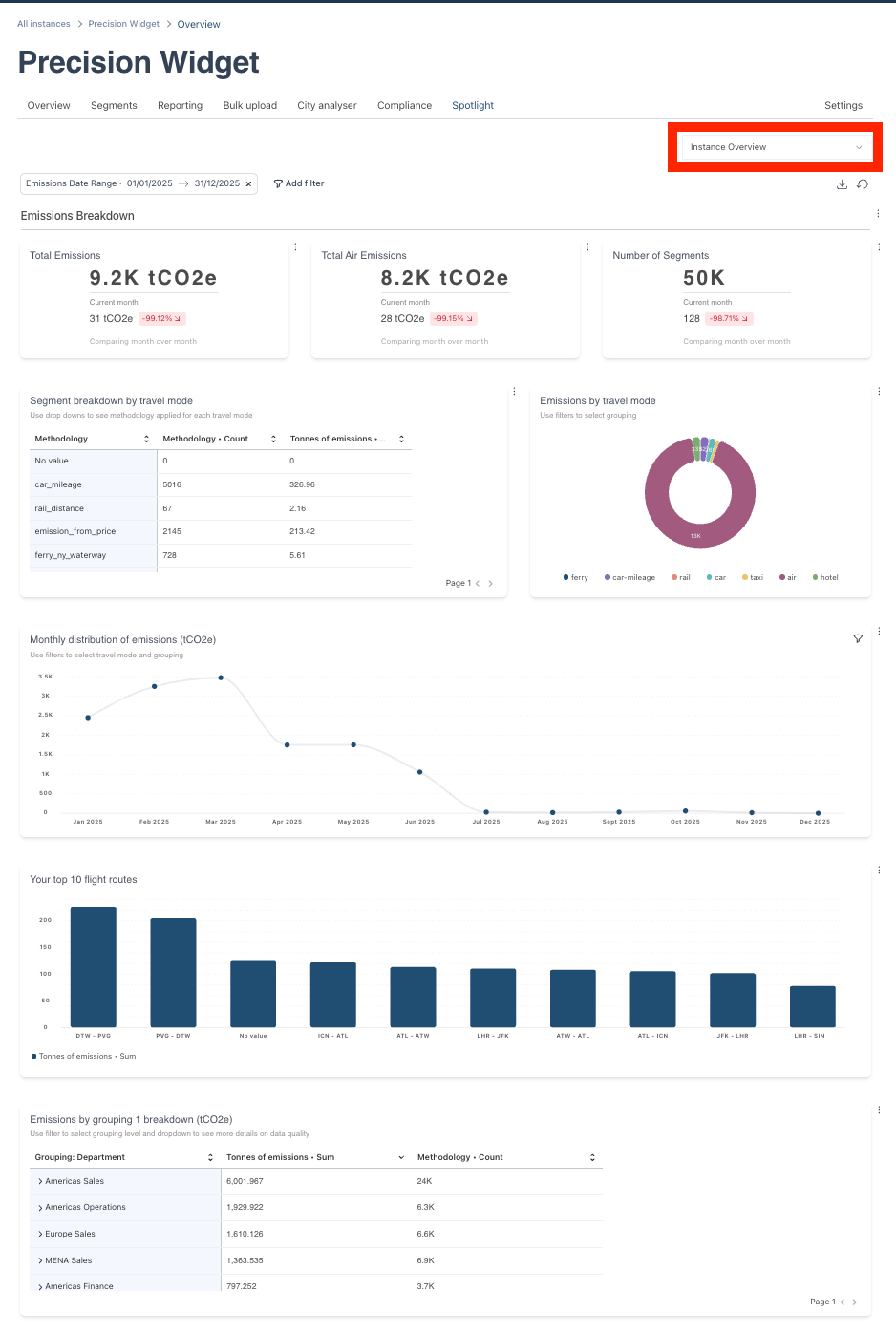This screenshot has width=896, height=1334.
Task: Expand the Americas Sales department row
Action: click(x=40, y=1182)
